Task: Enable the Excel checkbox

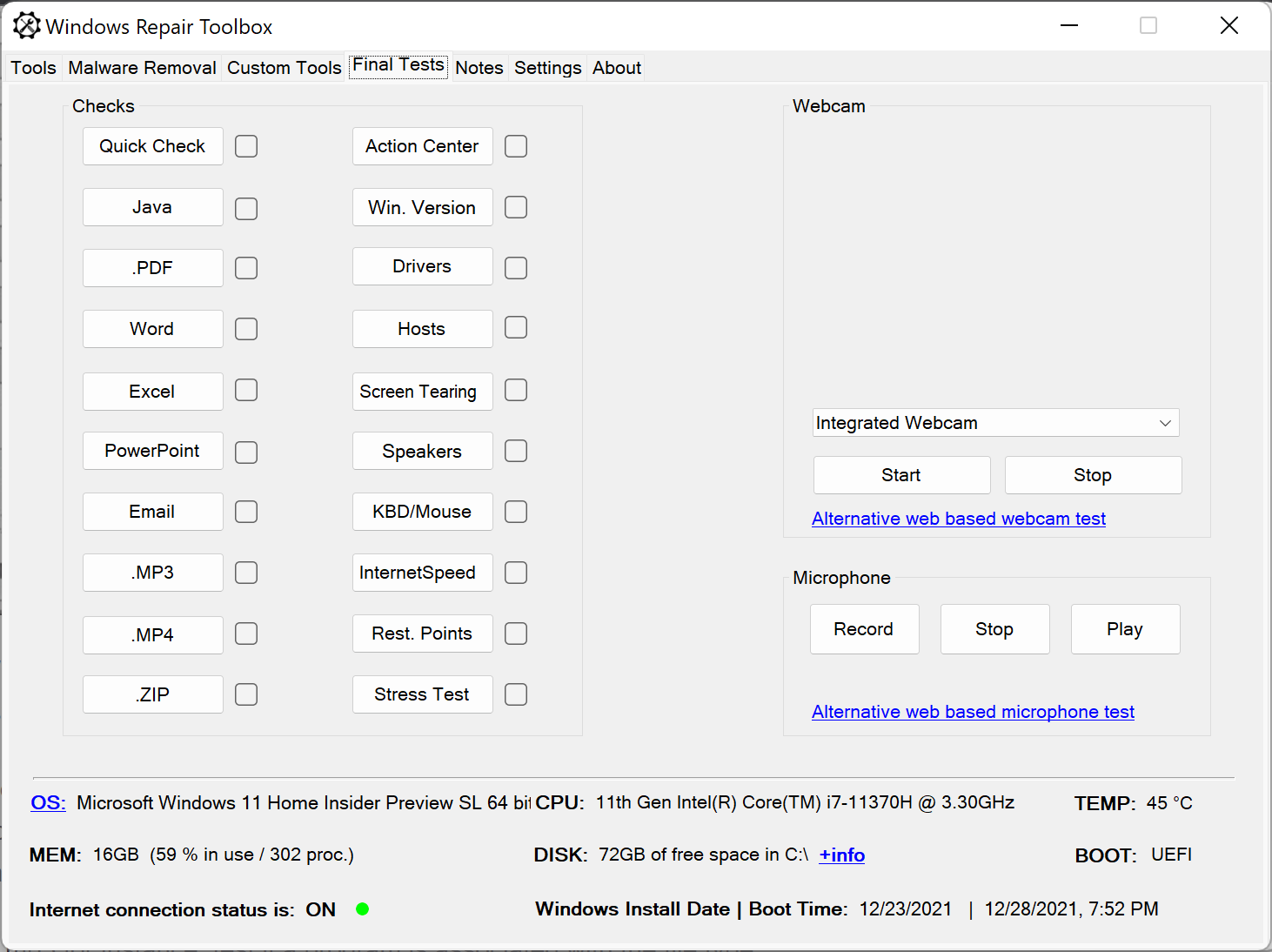Action: click(246, 390)
